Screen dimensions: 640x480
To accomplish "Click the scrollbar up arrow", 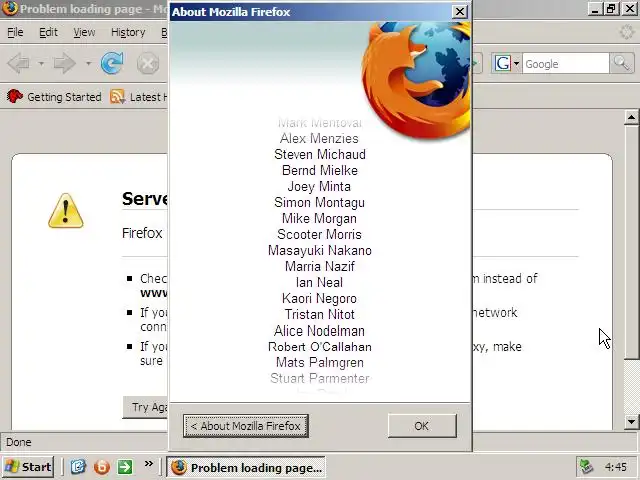I will 631,118.
